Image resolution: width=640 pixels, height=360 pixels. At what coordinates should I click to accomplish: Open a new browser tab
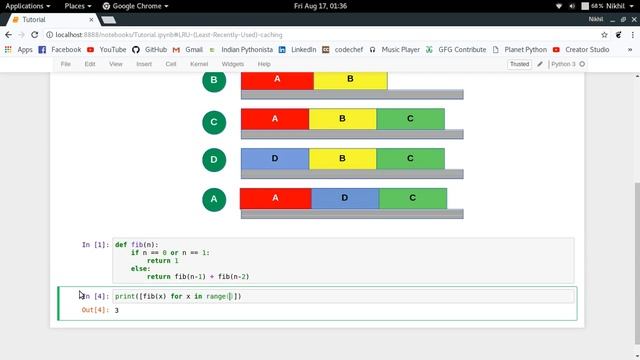click(x=109, y=20)
